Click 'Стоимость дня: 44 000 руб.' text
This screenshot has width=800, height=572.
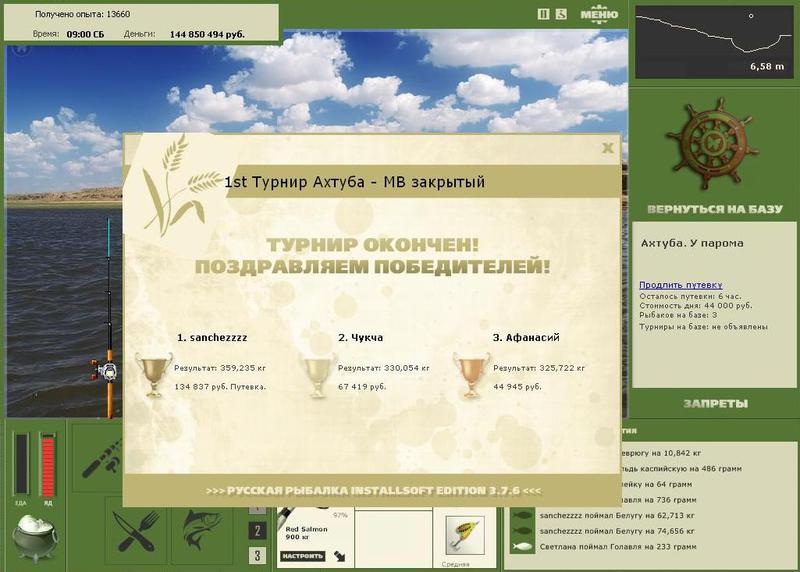coord(695,306)
